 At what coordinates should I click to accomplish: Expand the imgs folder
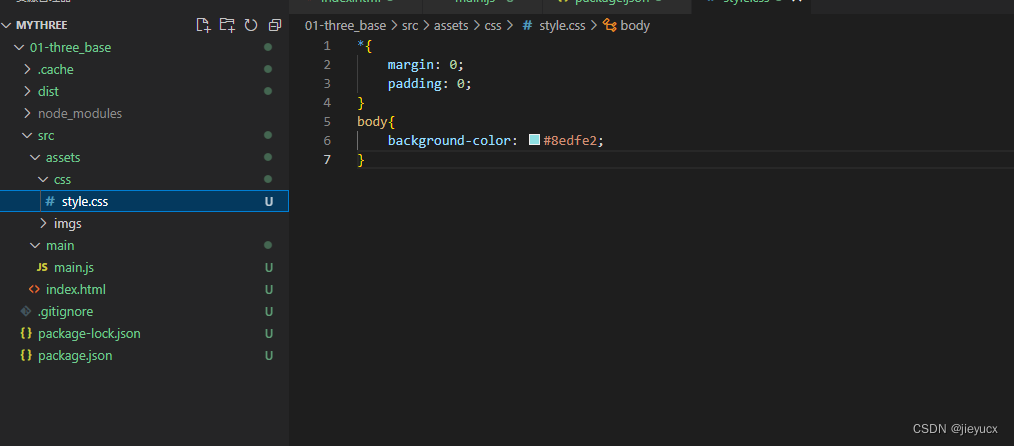click(x=43, y=223)
